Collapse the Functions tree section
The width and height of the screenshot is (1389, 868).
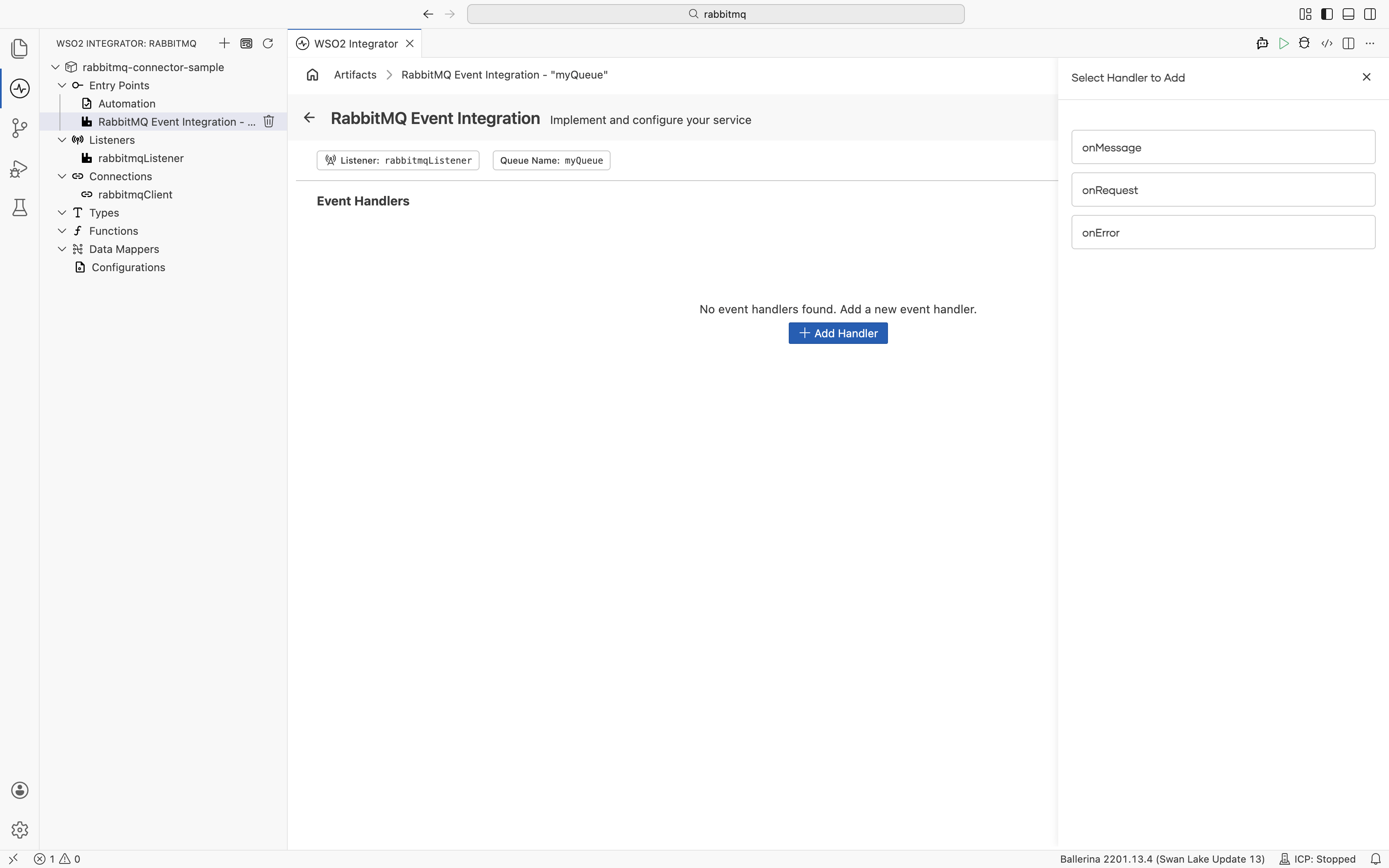pyautogui.click(x=62, y=231)
